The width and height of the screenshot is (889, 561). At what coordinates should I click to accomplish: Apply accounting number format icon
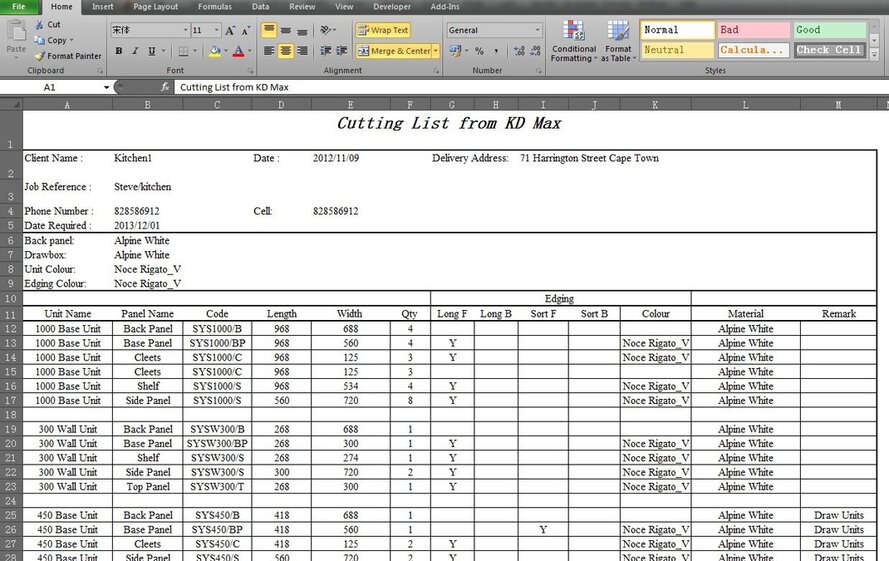pyautogui.click(x=455, y=51)
